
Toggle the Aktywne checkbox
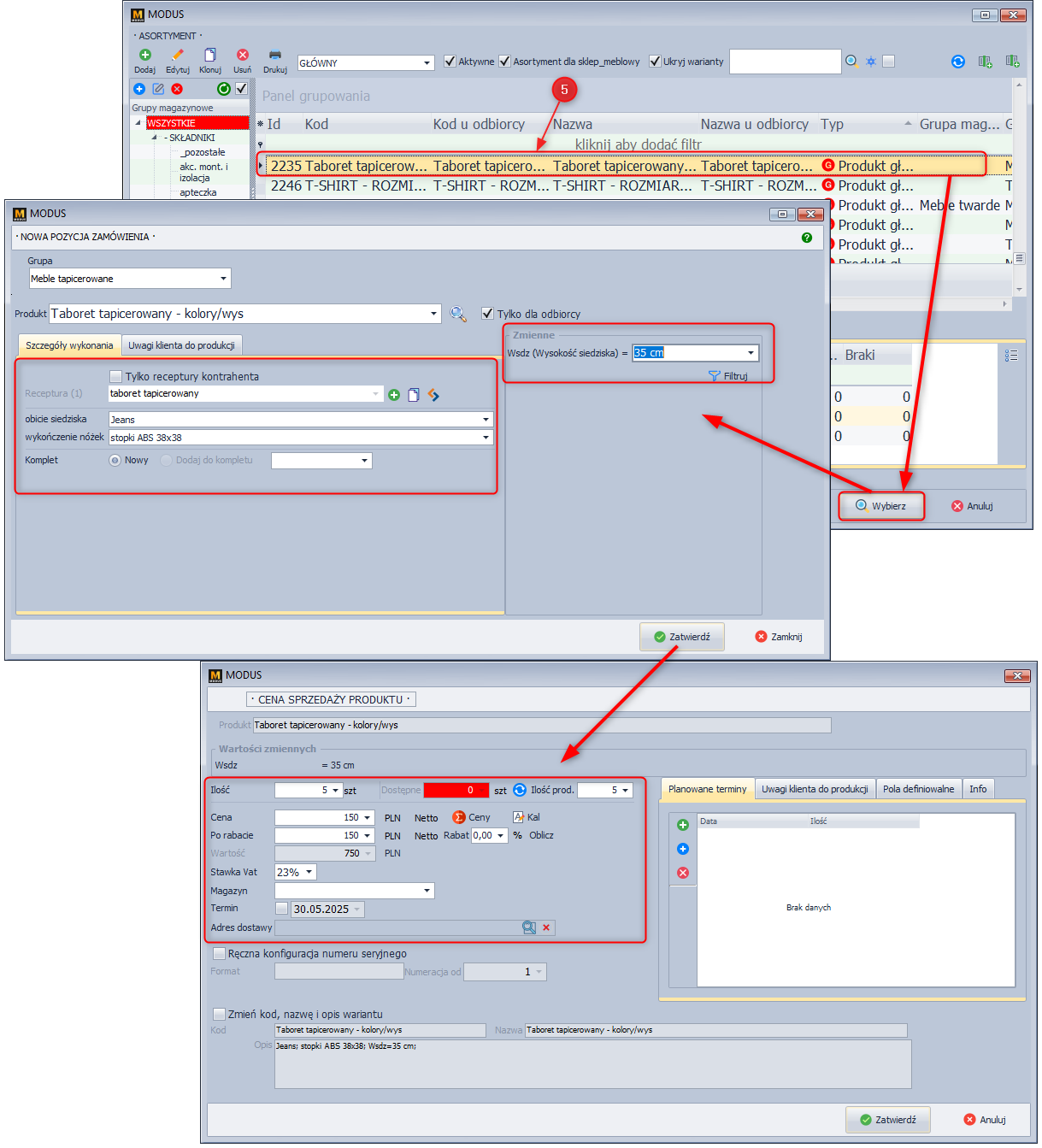coord(450,62)
